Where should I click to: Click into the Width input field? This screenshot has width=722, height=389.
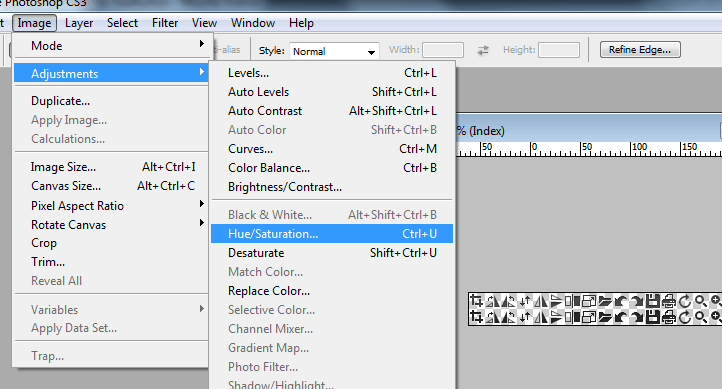tap(443, 50)
